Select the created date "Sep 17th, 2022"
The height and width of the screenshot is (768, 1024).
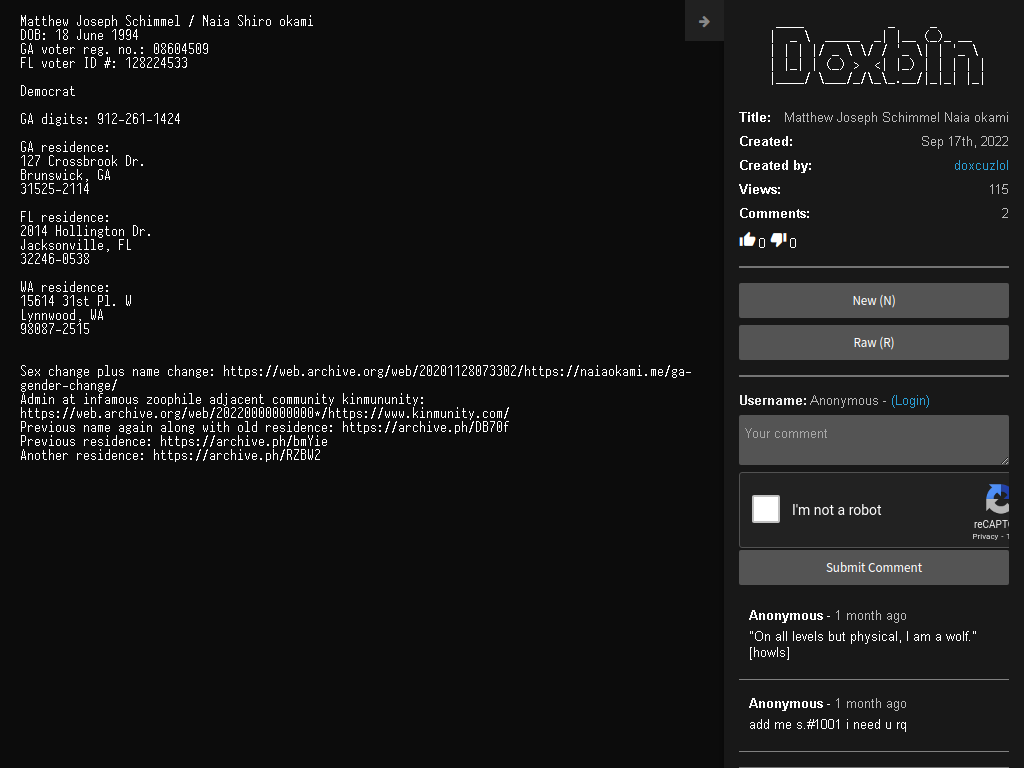(x=965, y=141)
